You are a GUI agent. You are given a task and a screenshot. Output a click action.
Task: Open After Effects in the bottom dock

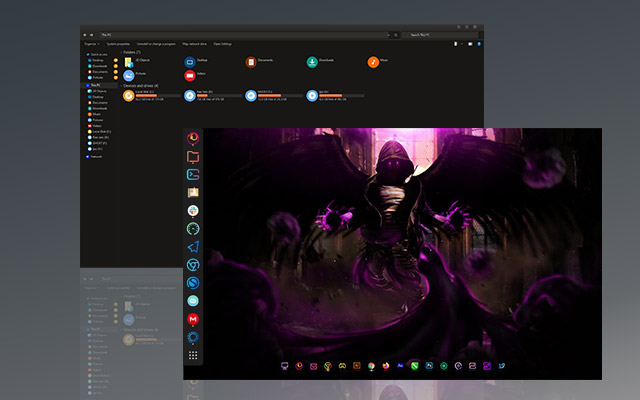click(x=400, y=366)
